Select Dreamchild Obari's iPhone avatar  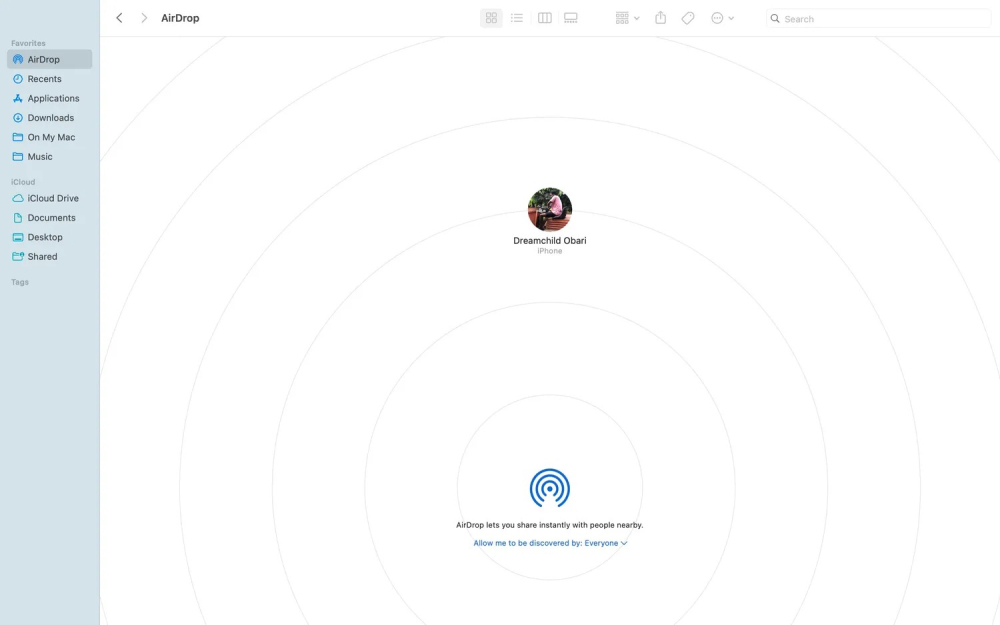coord(549,210)
